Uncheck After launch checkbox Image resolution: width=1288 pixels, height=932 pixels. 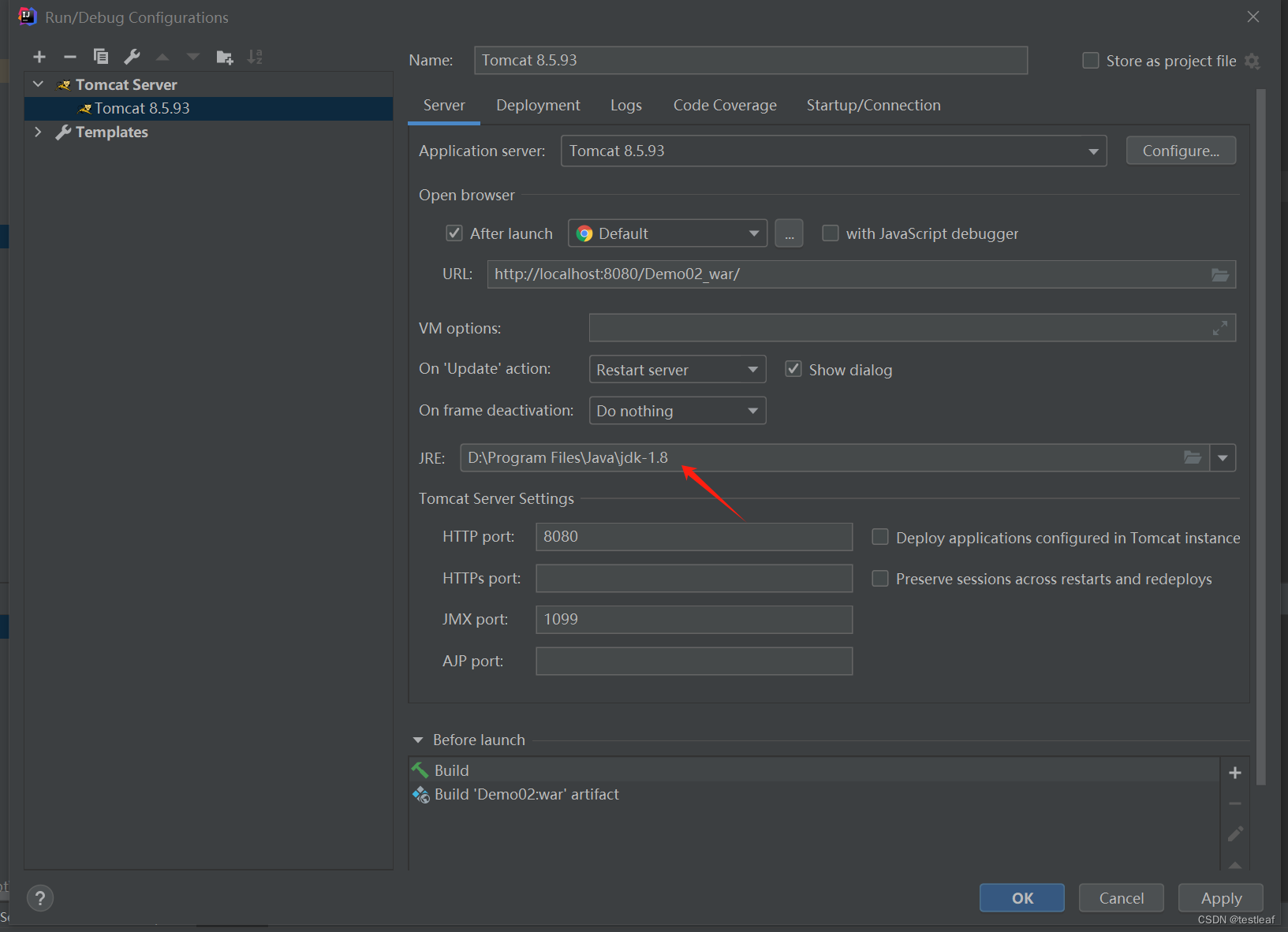[454, 233]
